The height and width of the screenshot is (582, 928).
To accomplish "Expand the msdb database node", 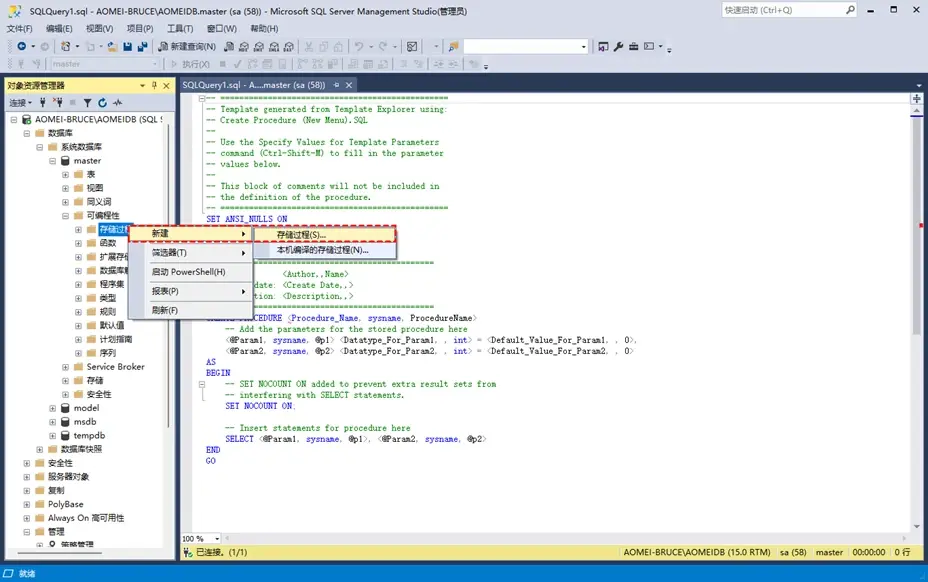I will (53, 422).
